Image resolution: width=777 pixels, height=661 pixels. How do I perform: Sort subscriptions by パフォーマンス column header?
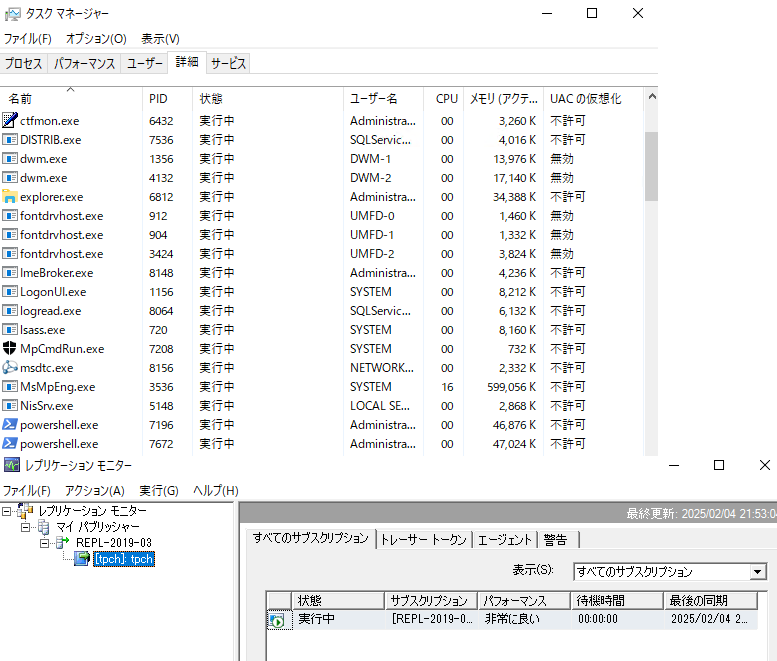point(524,601)
